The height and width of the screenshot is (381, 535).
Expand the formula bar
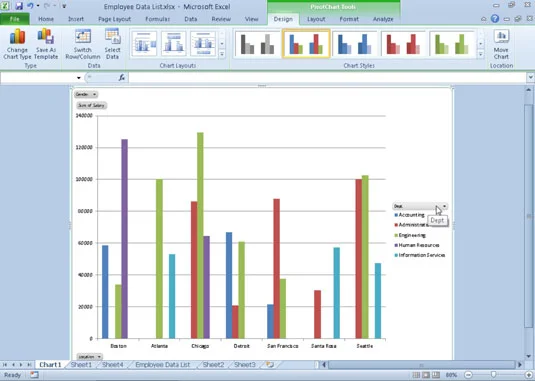point(530,77)
